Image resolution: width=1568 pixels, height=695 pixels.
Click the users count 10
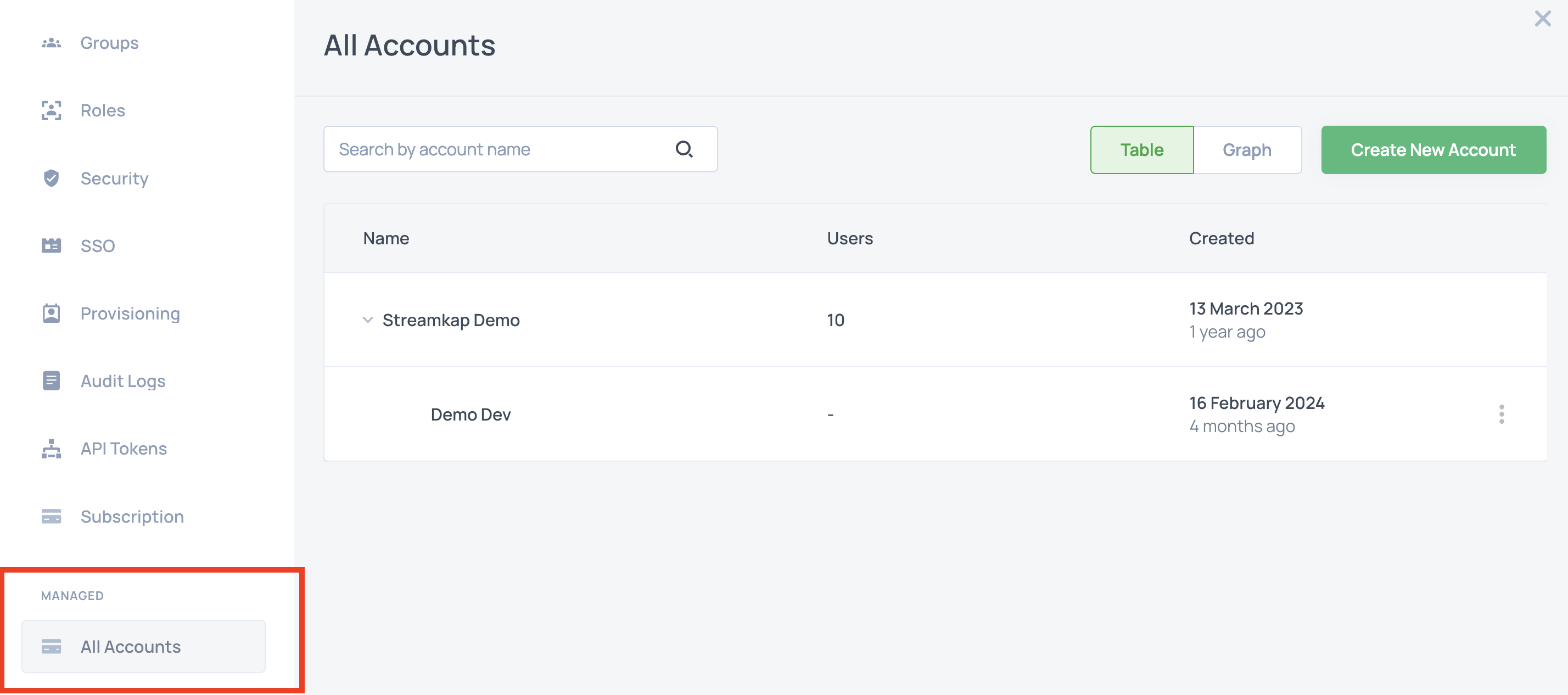836,320
